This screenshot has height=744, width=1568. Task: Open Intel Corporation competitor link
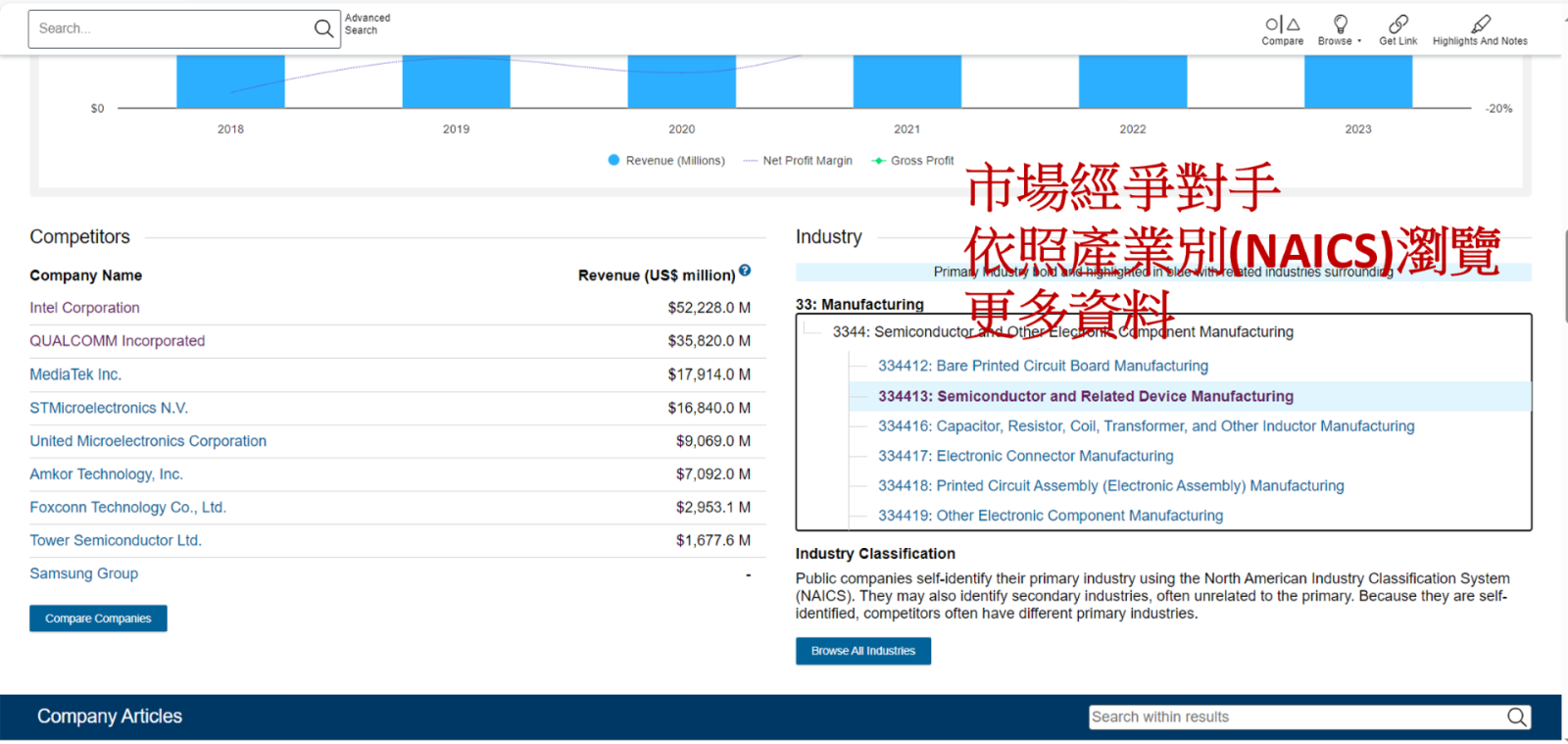tap(84, 308)
